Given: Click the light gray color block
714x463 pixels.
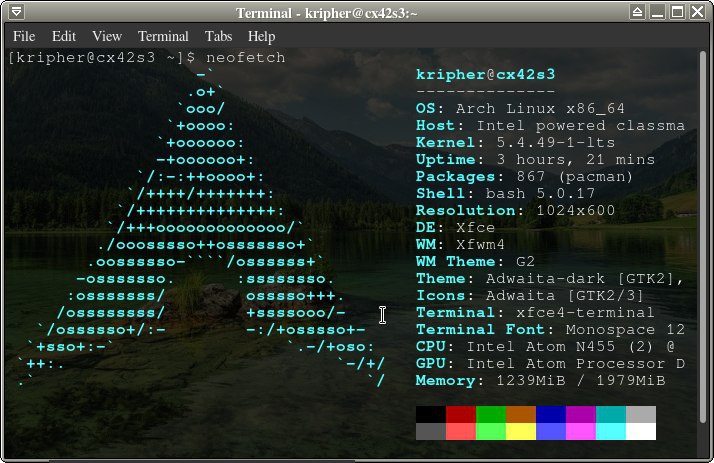Looking at the screenshot, I should [641, 415].
